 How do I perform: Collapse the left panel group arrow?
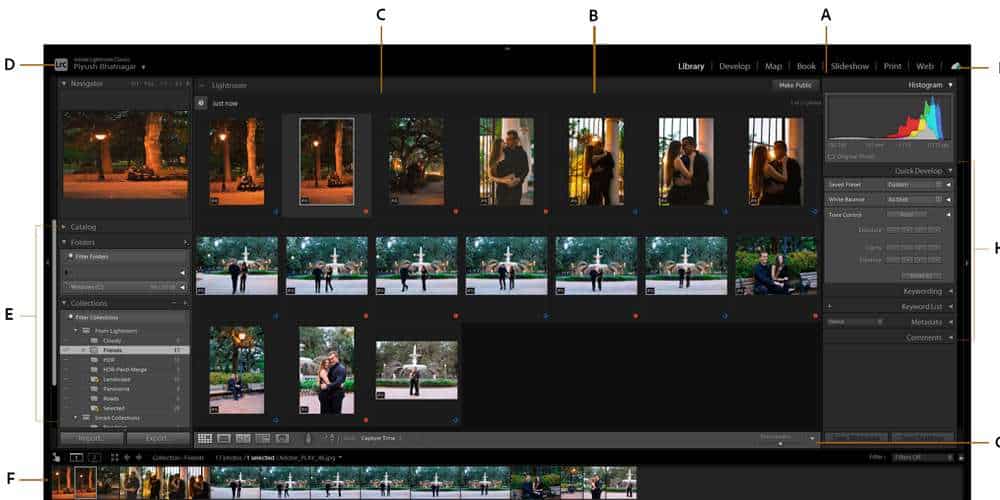(48, 261)
